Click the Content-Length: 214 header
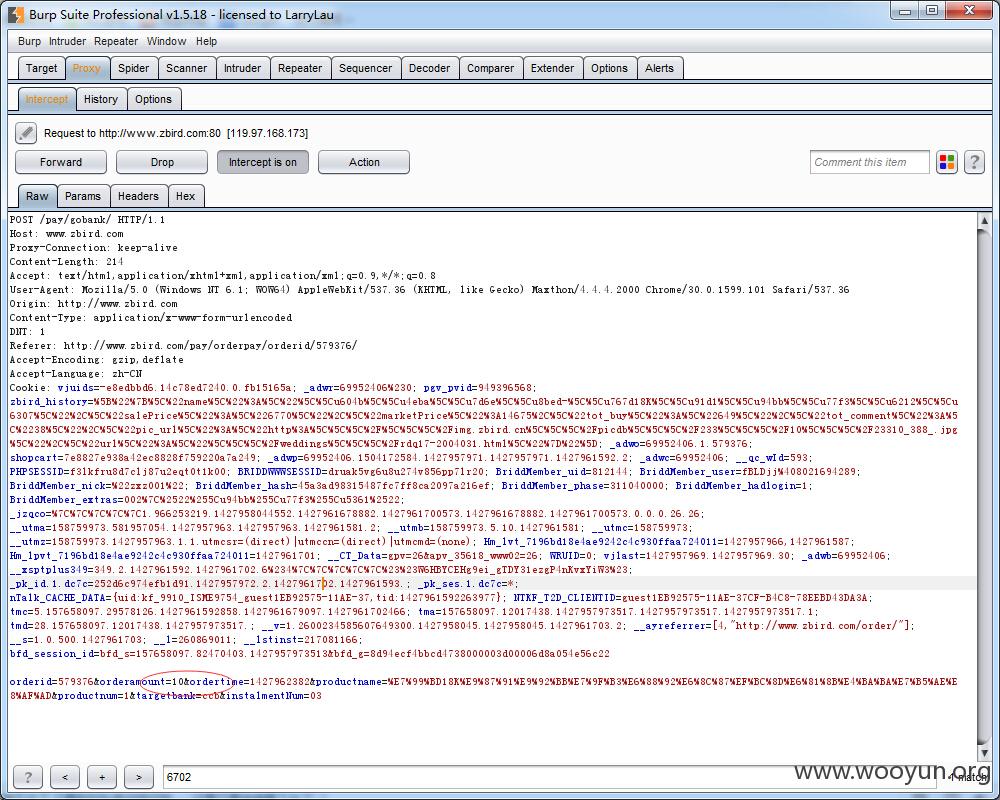 click(66, 262)
